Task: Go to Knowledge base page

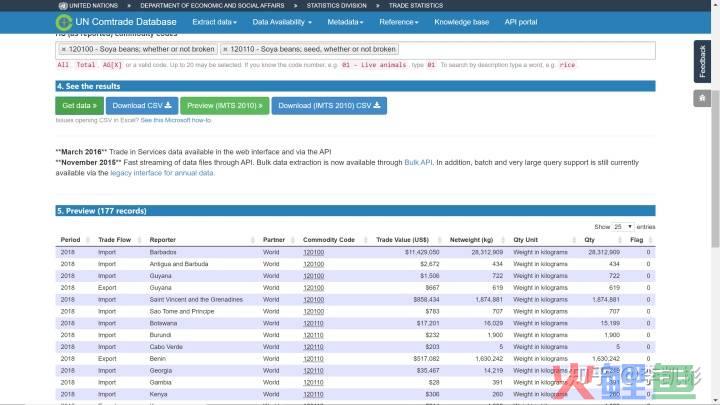Action: click(461, 22)
